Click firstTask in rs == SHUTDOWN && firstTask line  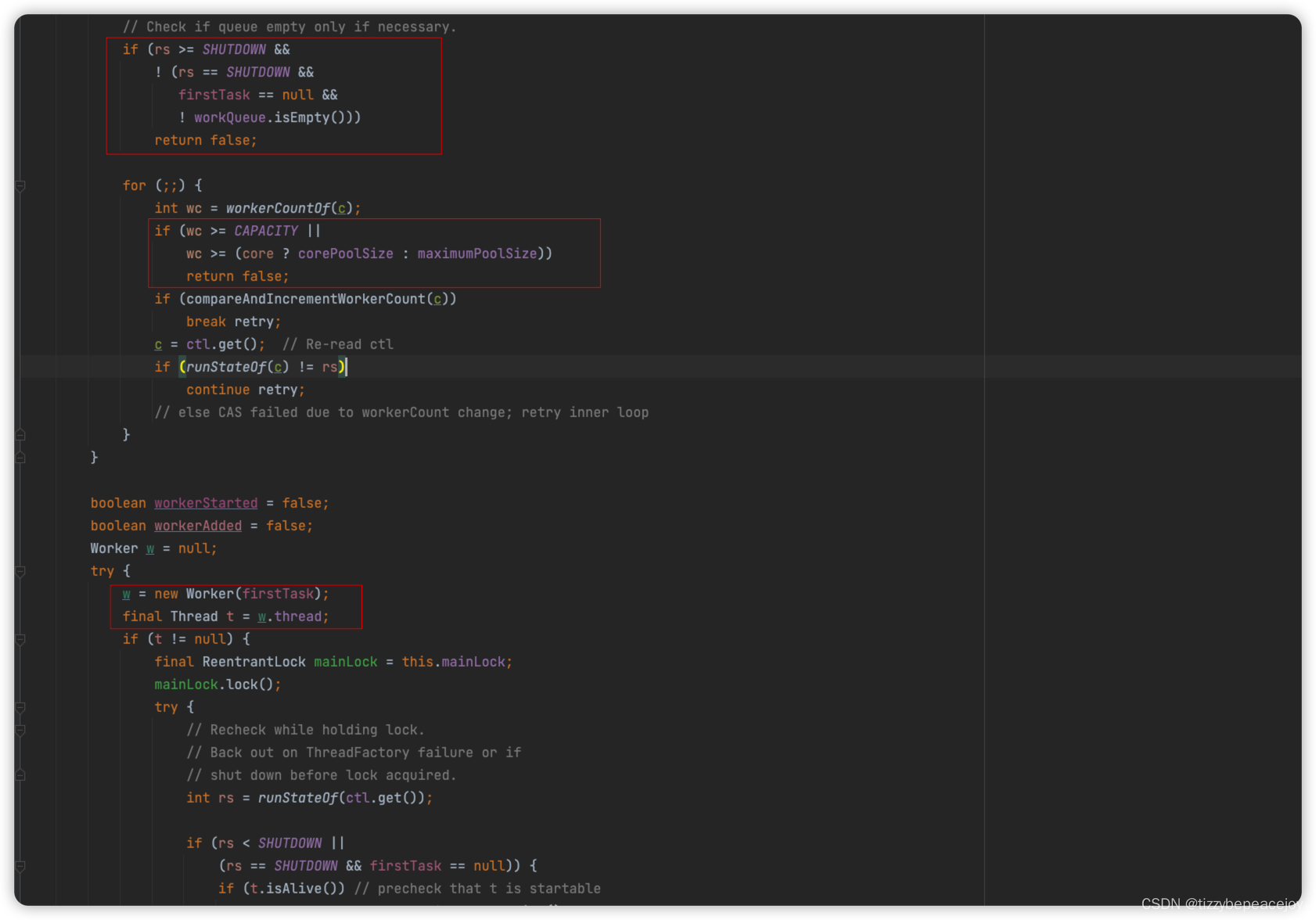405,866
